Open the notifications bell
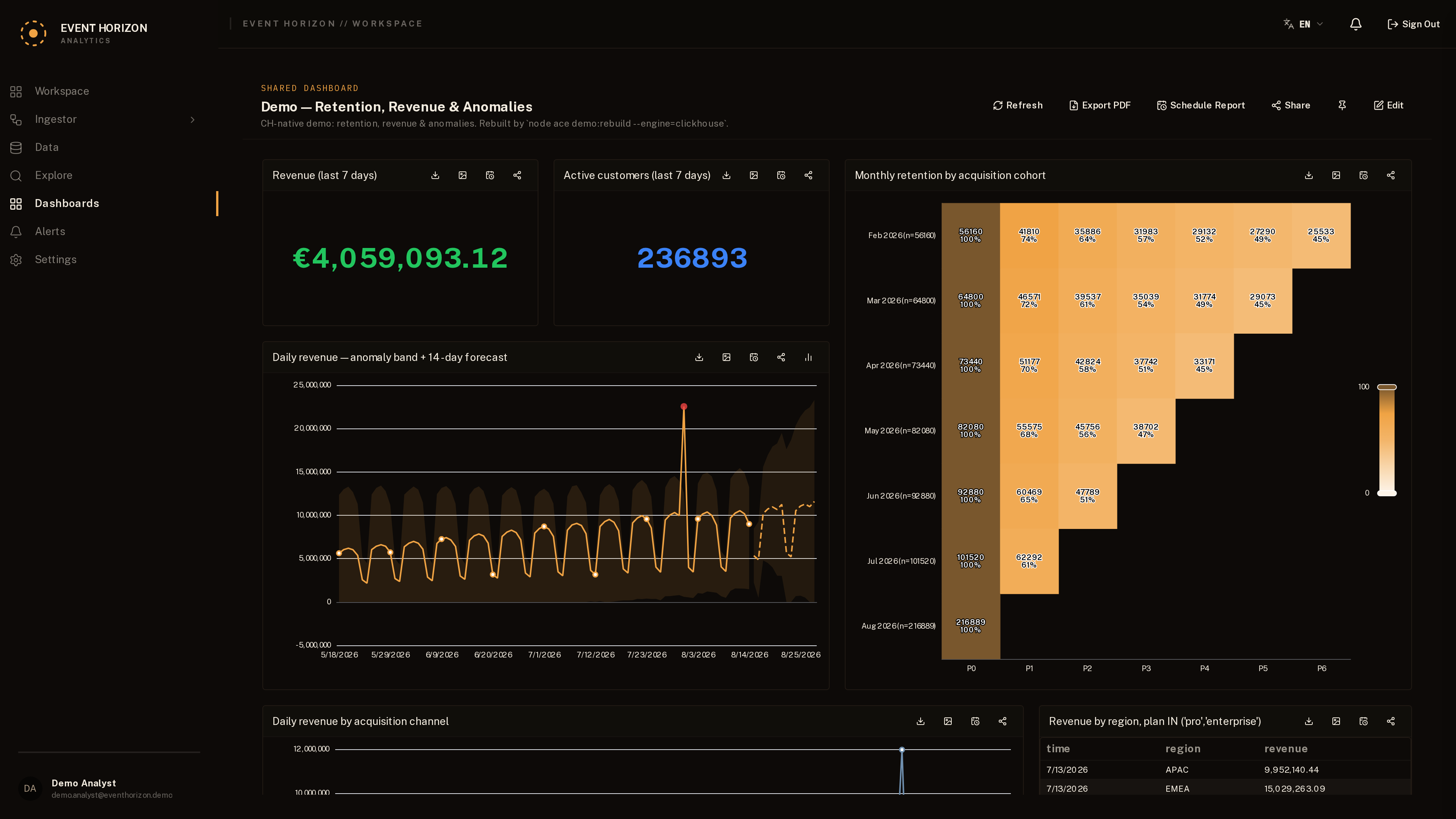 coord(1356,24)
